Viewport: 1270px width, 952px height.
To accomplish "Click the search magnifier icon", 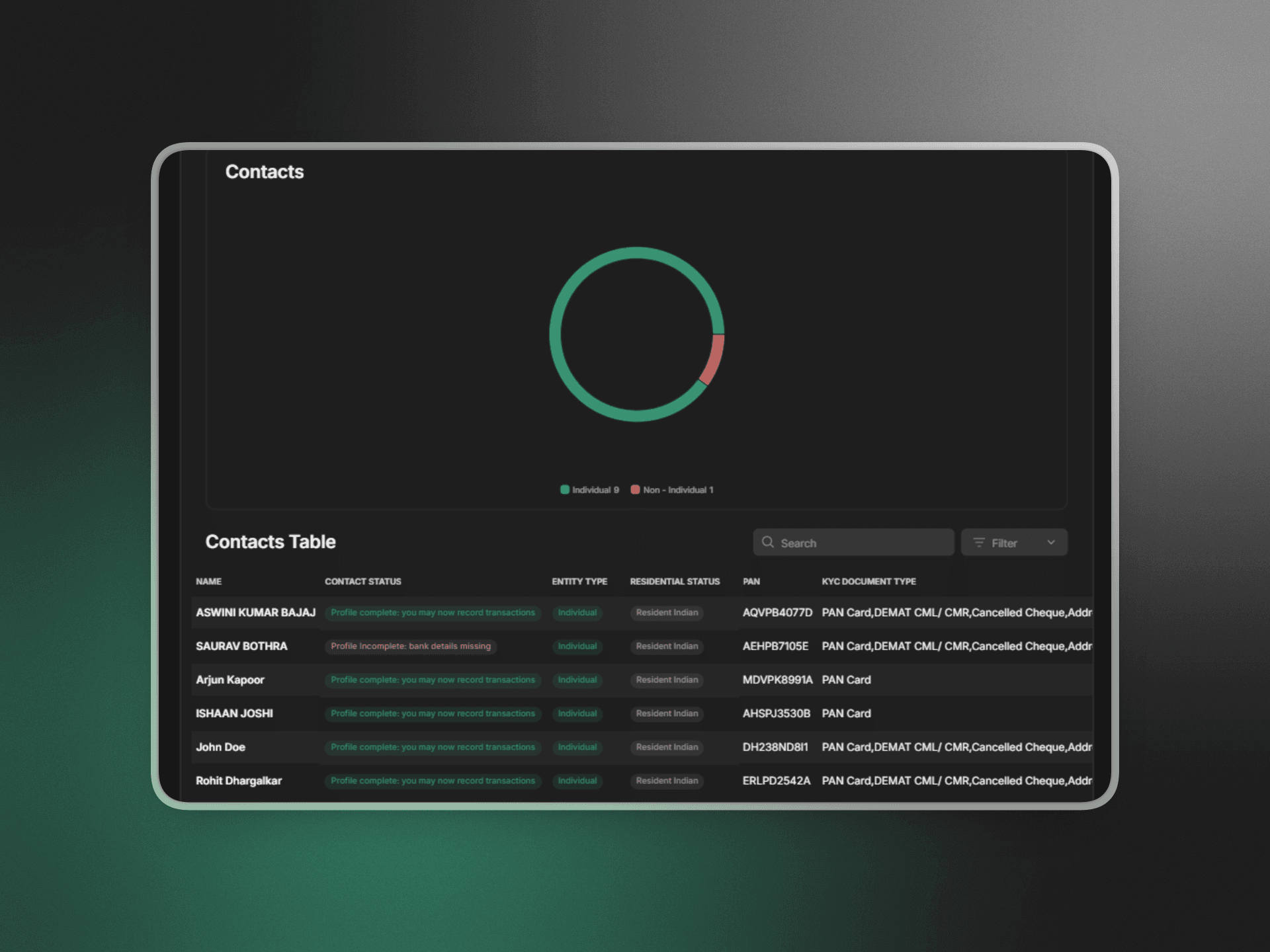I will [x=767, y=542].
